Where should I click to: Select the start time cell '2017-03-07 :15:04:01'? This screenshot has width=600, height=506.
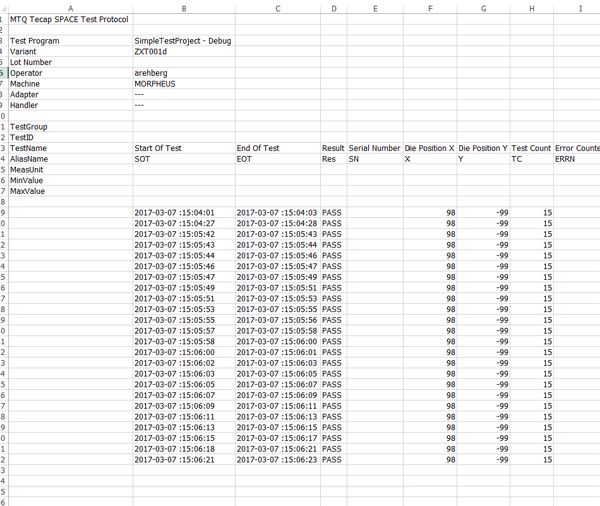[174, 213]
